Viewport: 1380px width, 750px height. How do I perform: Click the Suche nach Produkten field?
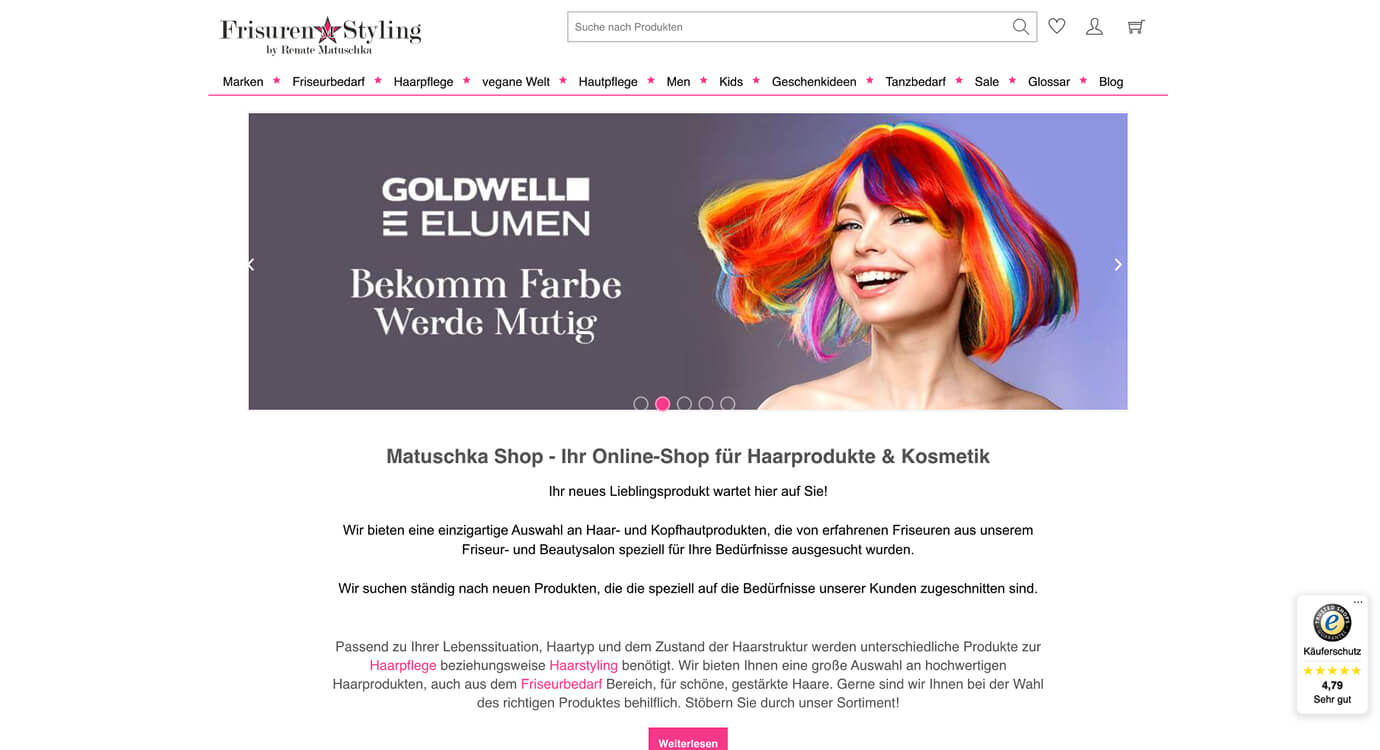(x=788, y=27)
